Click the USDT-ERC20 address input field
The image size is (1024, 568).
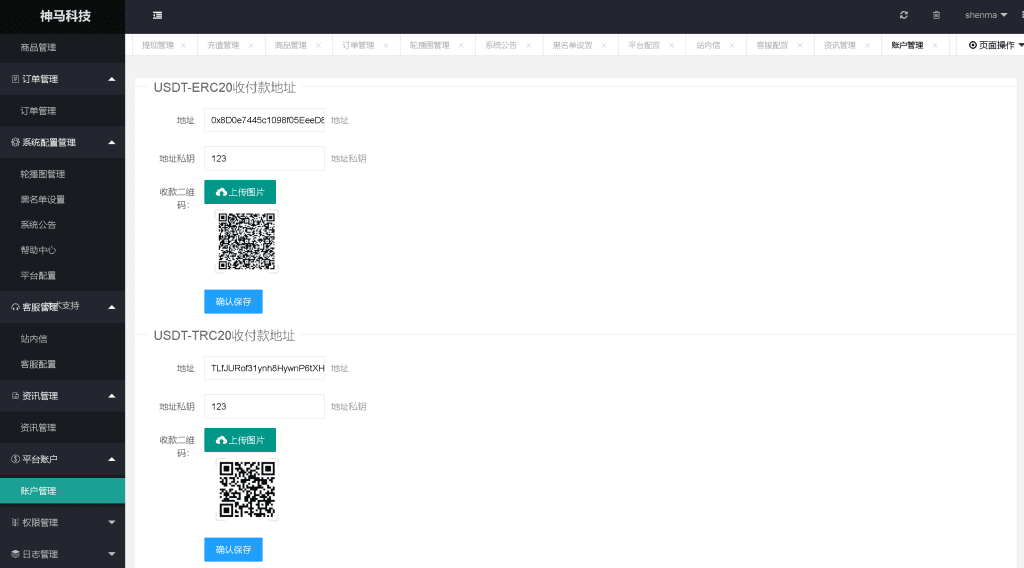pyautogui.click(x=264, y=120)
